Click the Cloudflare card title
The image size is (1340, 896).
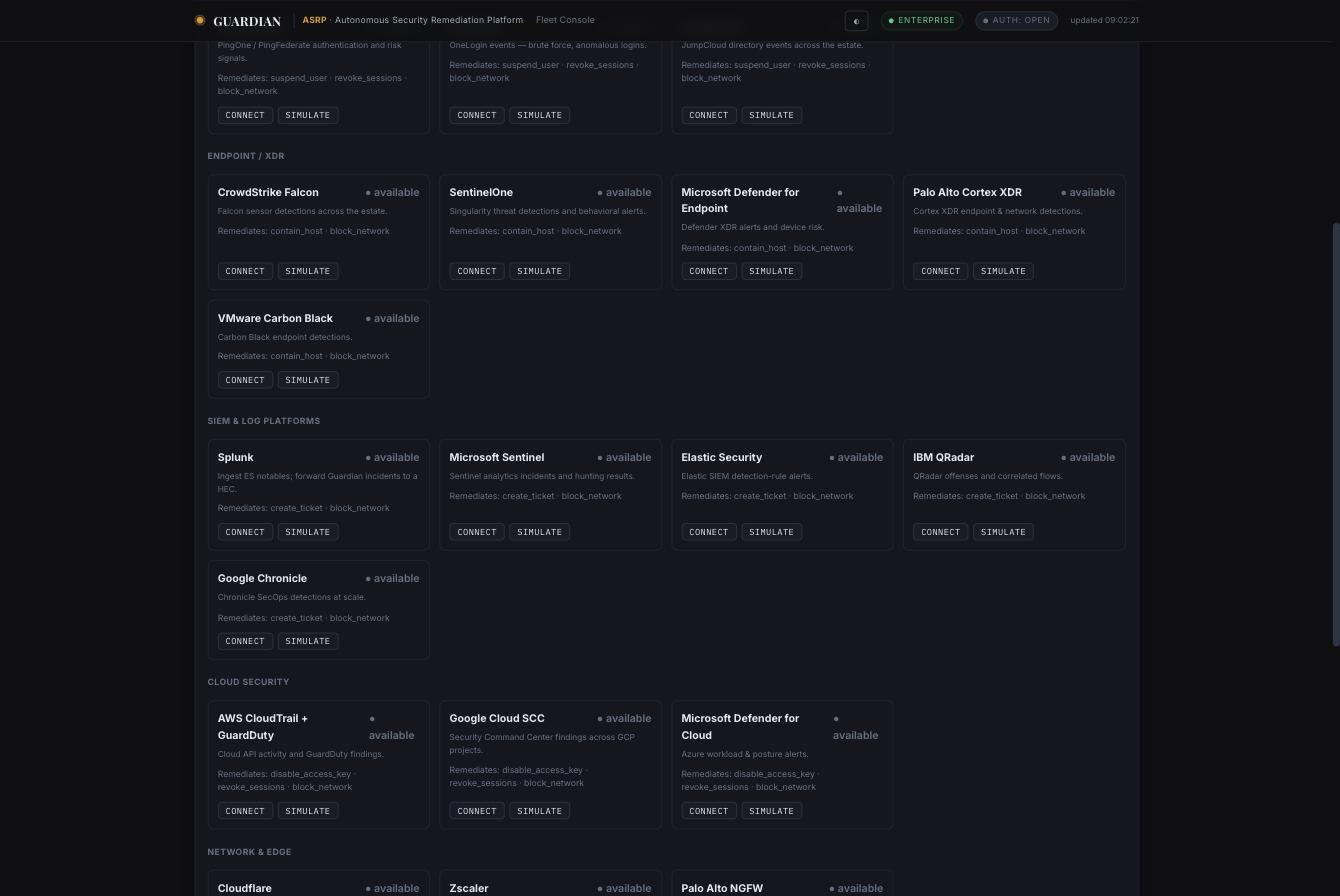pyautogui.click(x=245, y=888)
